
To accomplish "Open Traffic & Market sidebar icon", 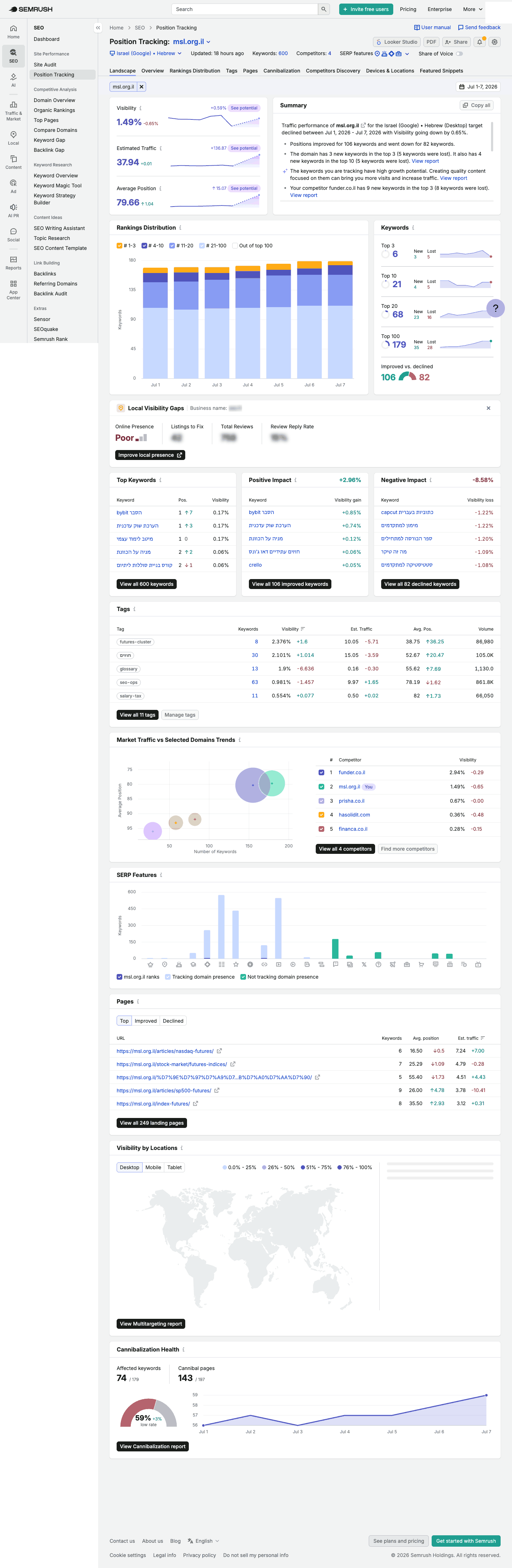I will [x=14, y=111].
